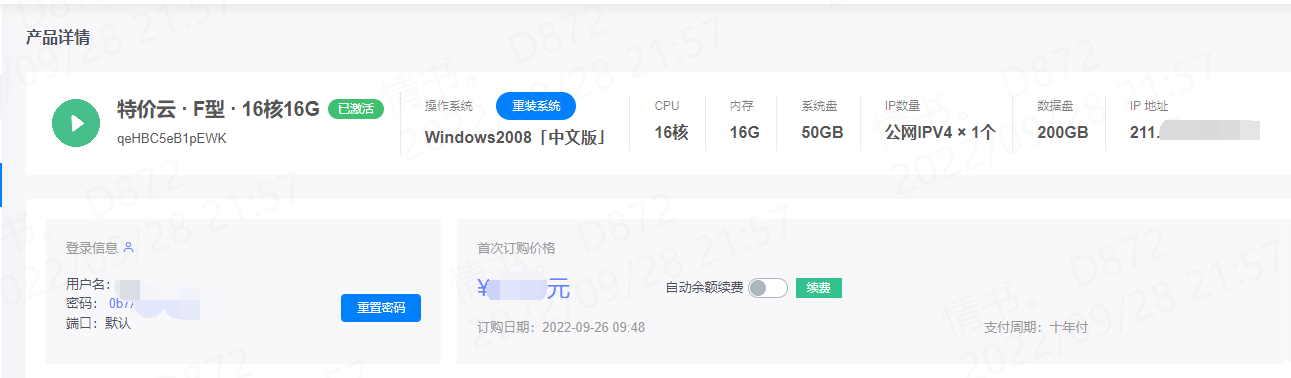Toggle the 自动余额续费 switch
Image resolution: width=1291 pixels, height=378 pixels.
click(x=768, y=288)
